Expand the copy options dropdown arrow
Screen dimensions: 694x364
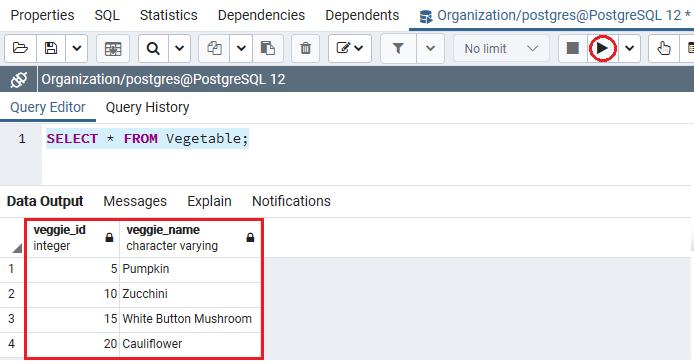[x=241, y=48]
